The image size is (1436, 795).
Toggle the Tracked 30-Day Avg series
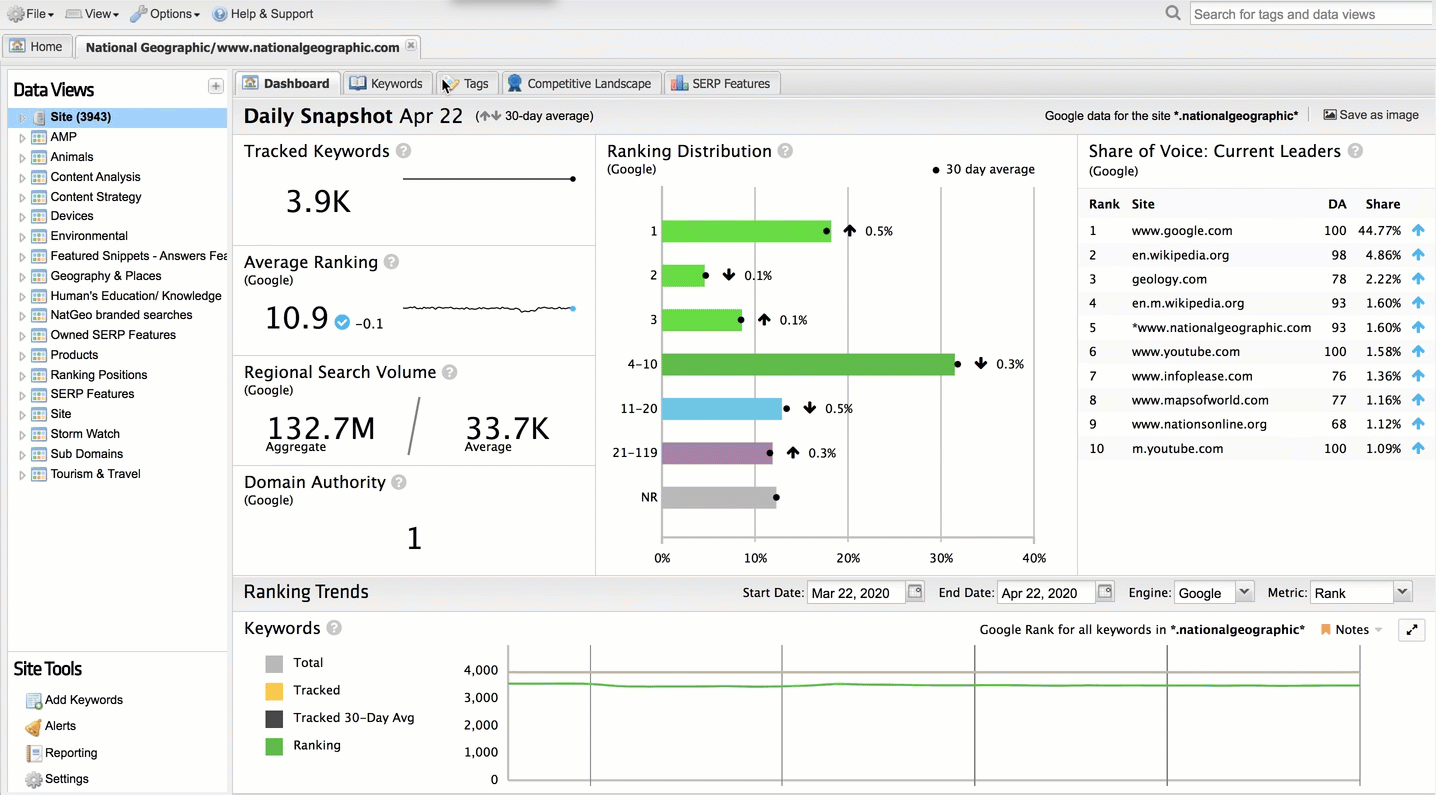coord(274,718)
